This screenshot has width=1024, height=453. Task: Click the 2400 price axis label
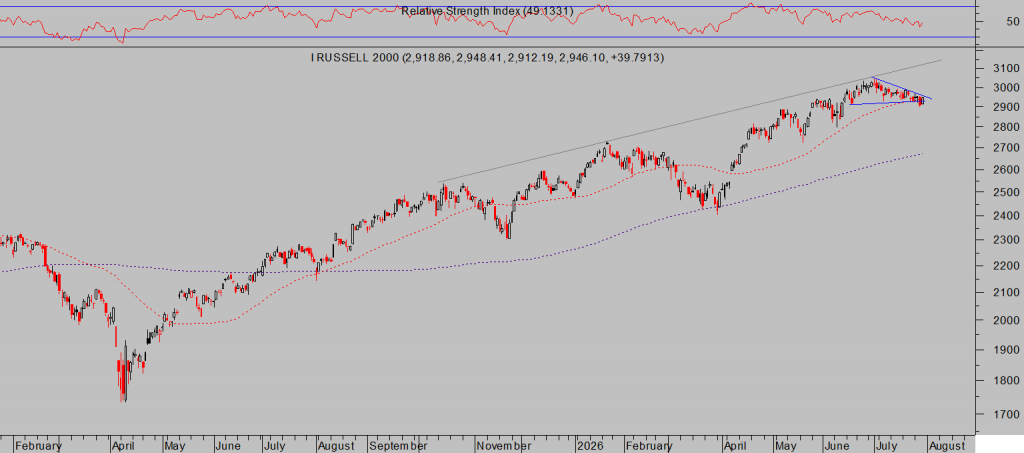pos(1006,216)
